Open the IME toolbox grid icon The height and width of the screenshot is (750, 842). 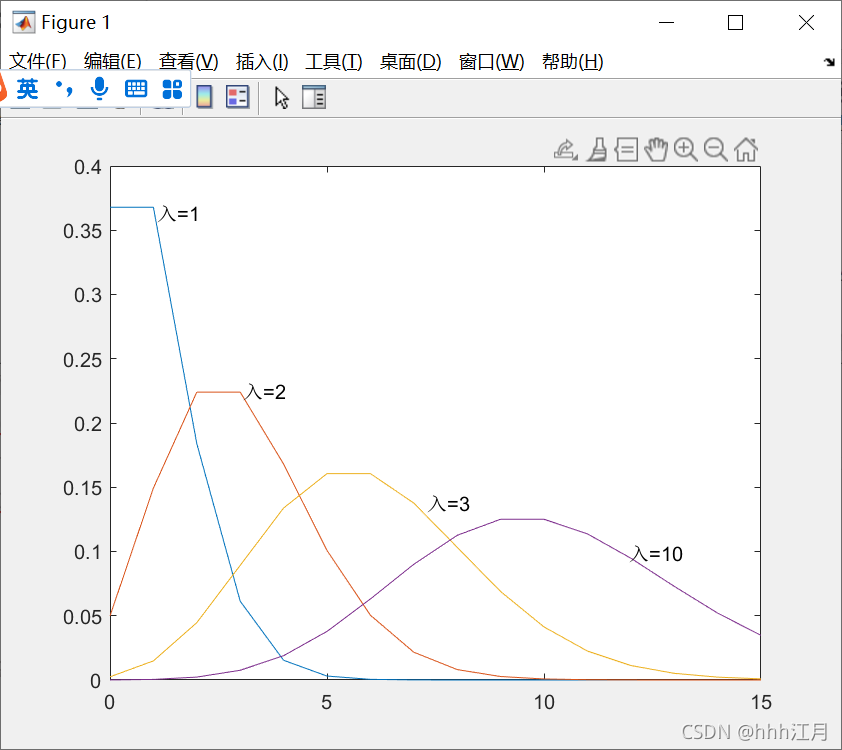(x=172, y=89)
